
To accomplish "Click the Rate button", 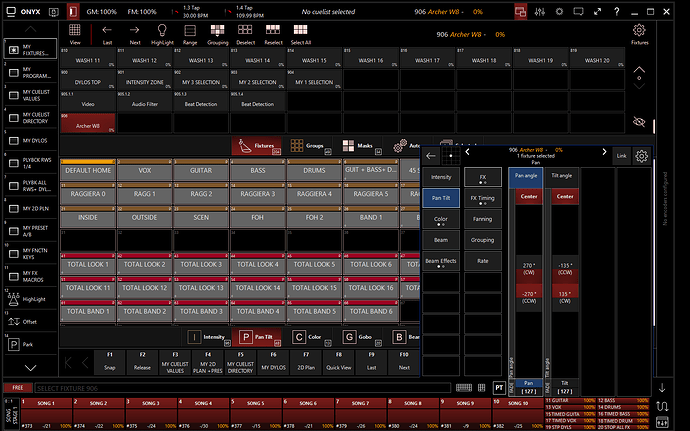I will click(x=483, y=261).
